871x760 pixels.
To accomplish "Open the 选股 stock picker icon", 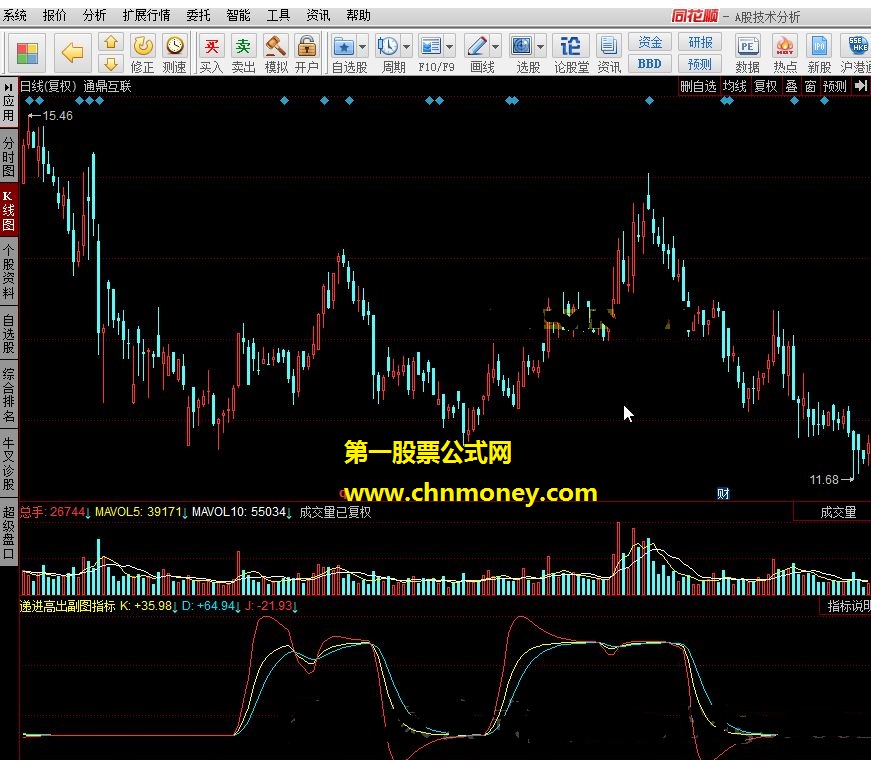I will (x=522, y=46).
